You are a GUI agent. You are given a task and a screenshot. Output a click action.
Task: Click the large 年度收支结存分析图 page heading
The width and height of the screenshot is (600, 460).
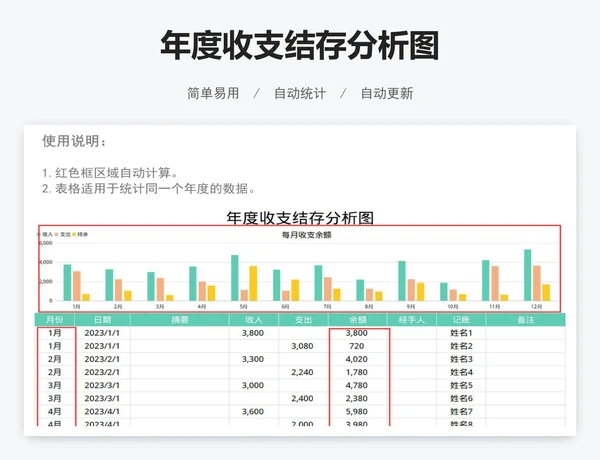(x=300, y=46)
